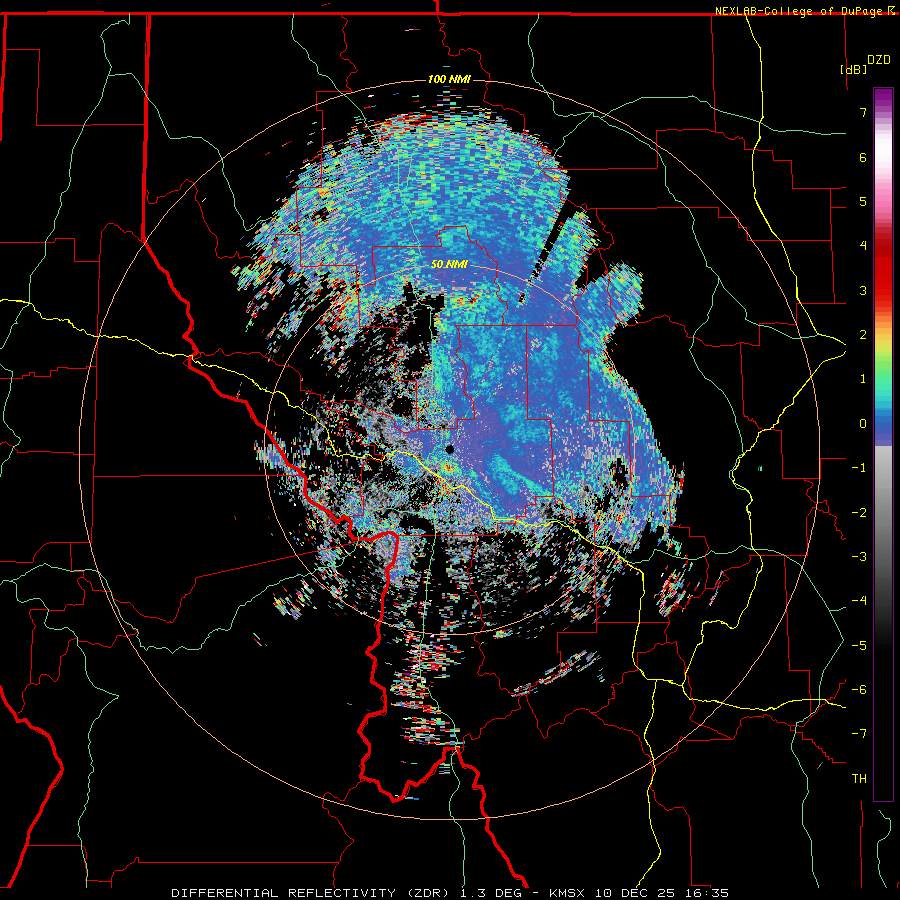Click the color scale bar at 7 dB
Screen dimensions: 900x900
(x=883, y=112)
